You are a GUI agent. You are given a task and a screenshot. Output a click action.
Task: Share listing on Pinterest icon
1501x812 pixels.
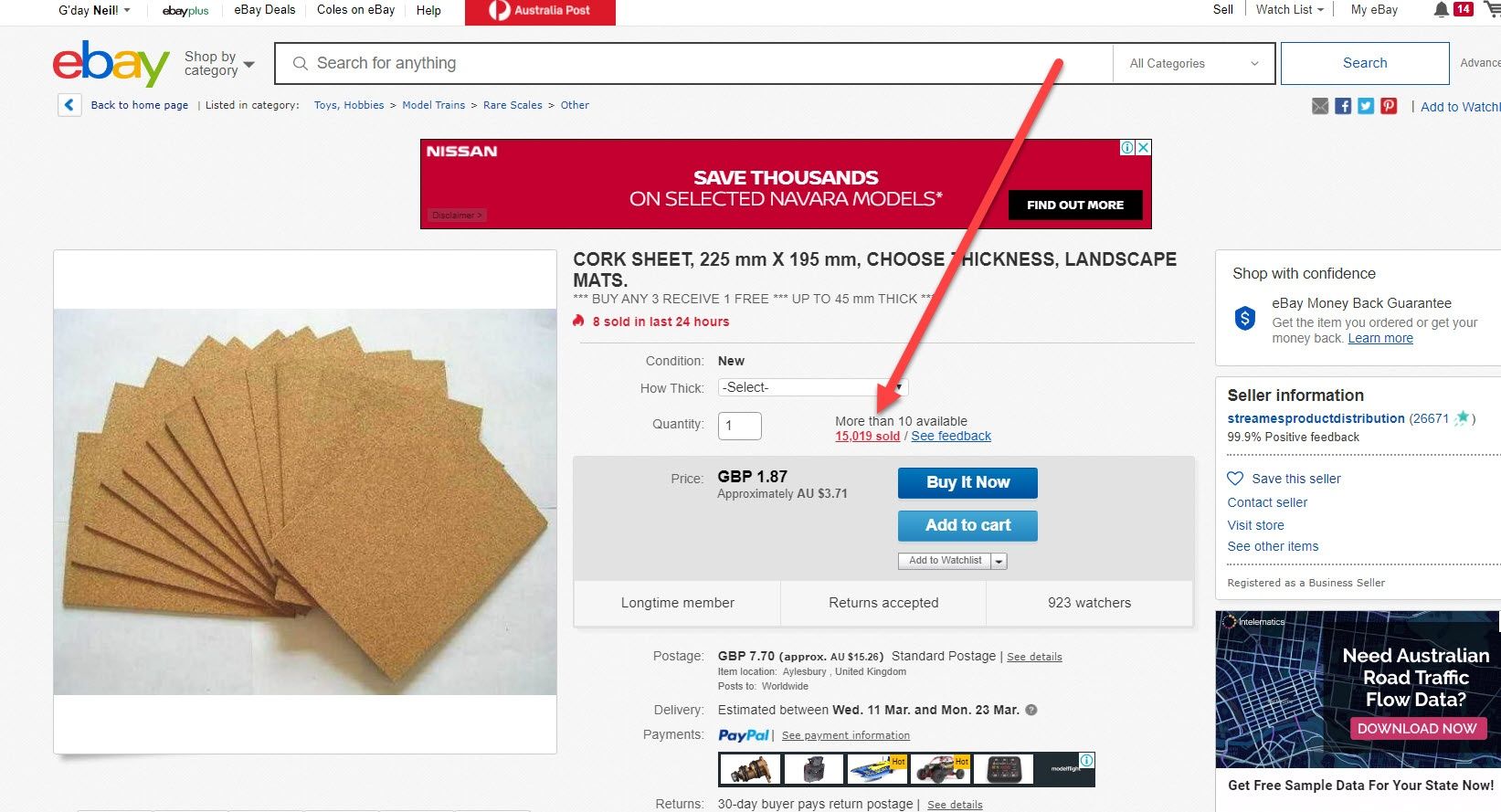(1389, 106)
